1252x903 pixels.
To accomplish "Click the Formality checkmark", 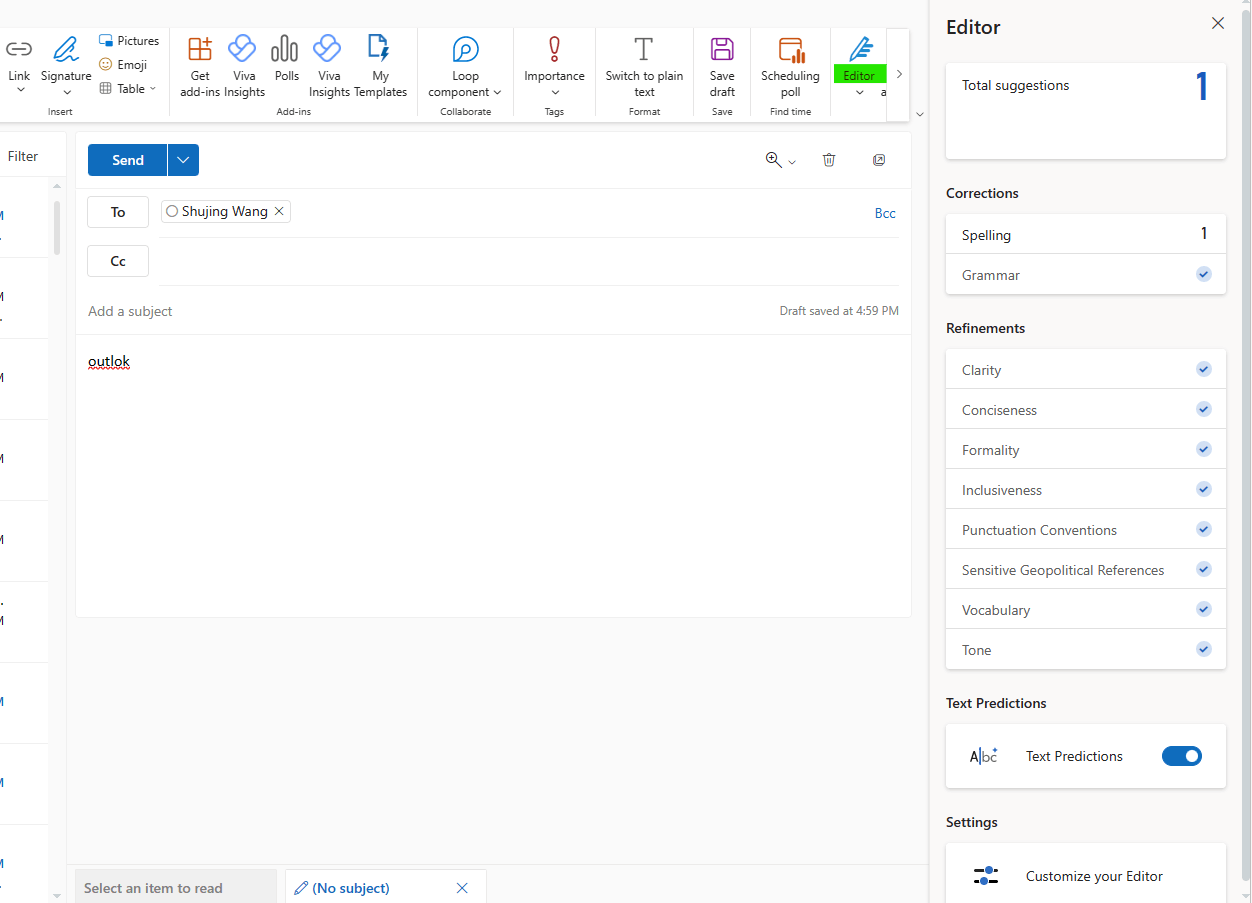I will [x=1204, y=449].
